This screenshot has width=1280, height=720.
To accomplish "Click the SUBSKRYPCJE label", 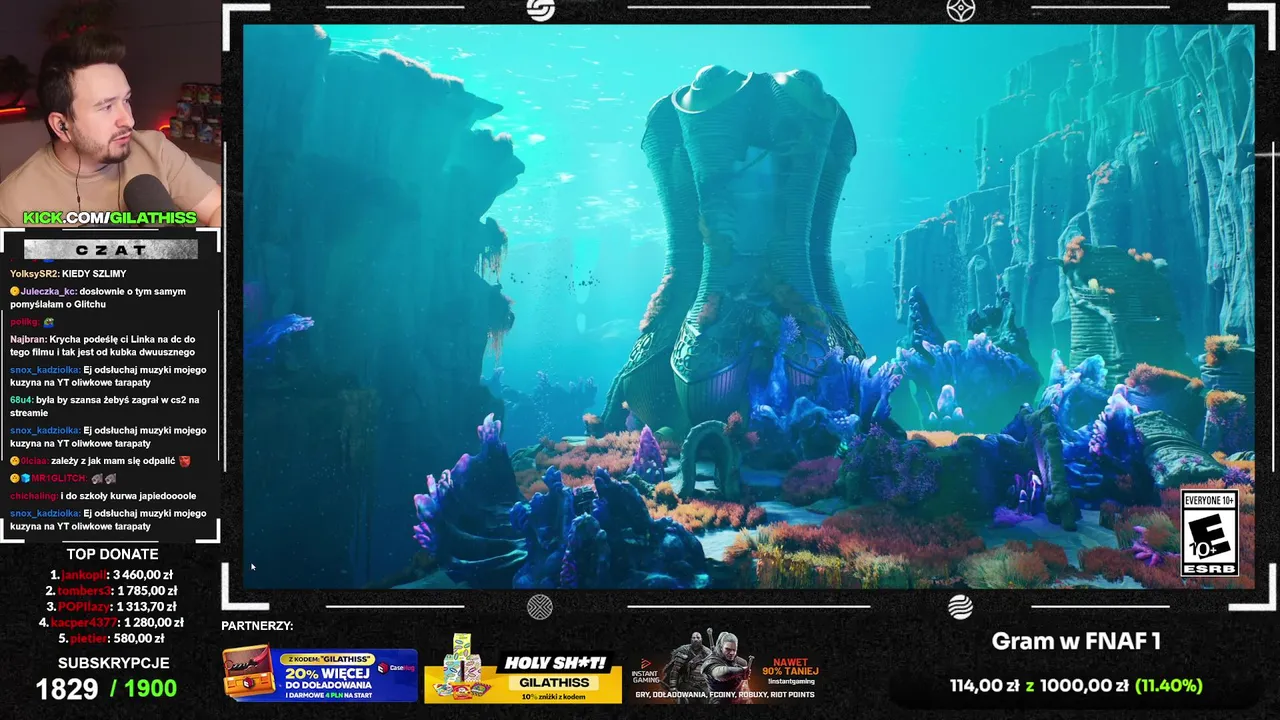I will (113, 663).
